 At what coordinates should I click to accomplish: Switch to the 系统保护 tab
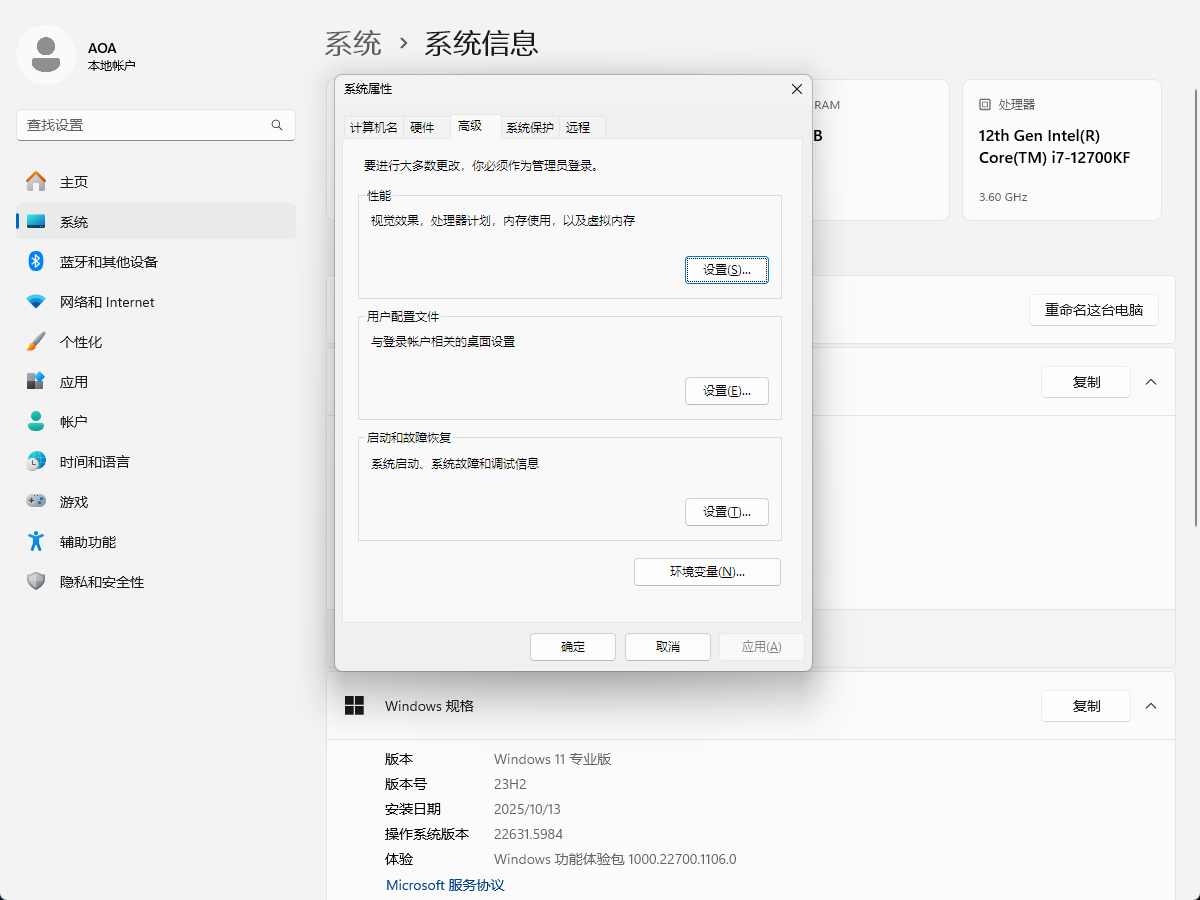click(x=529, y=128)
